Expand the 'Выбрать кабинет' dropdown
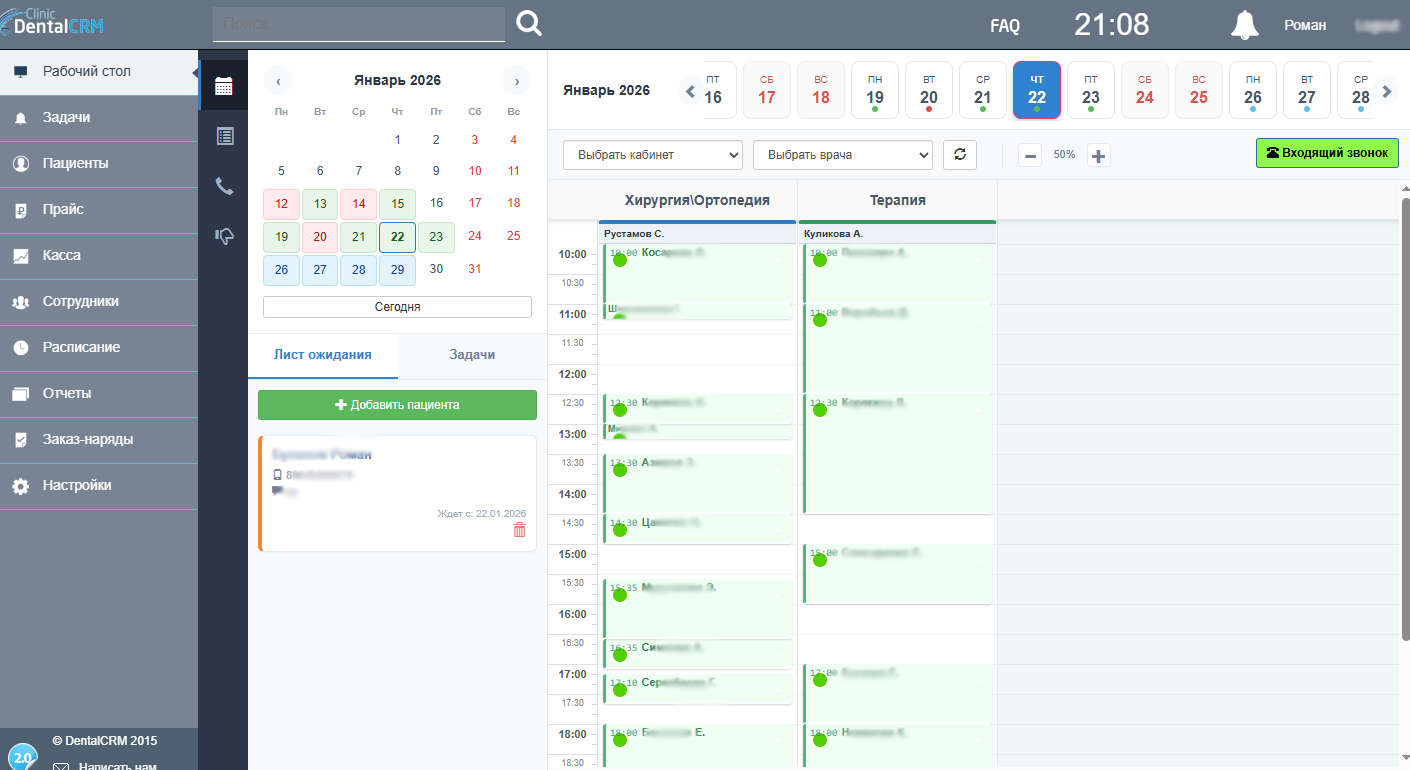 (653, 155)
